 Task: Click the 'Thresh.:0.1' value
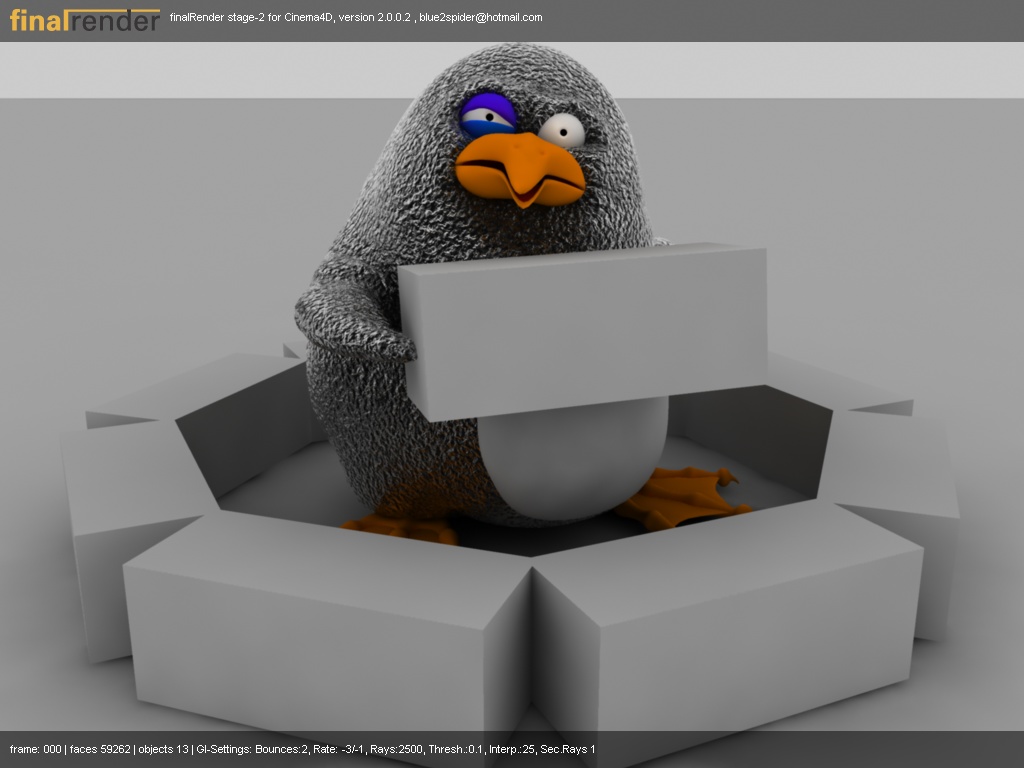coord(456,749)
